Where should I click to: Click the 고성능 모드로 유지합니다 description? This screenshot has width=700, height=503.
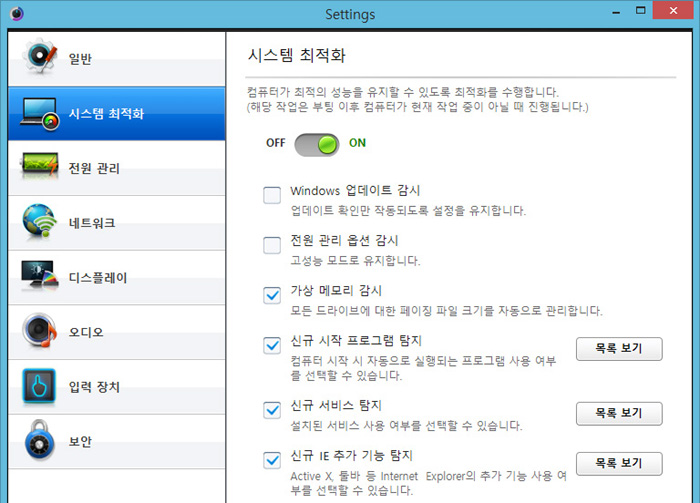[355, 260]
